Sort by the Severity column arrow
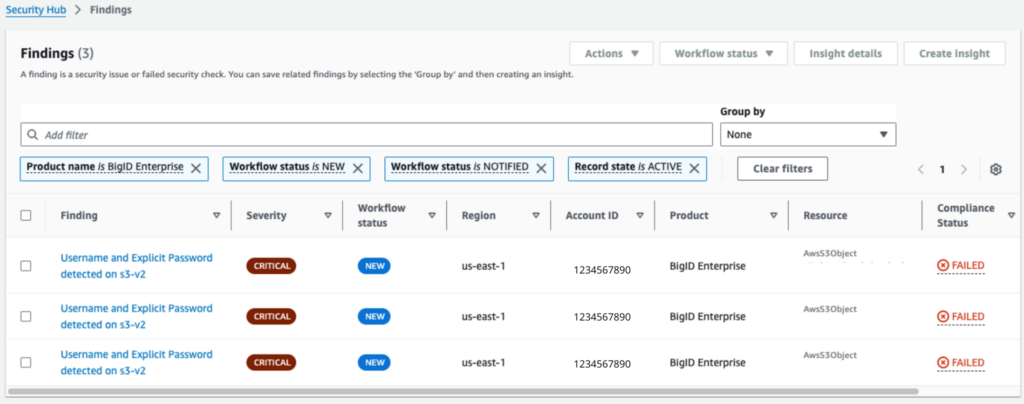1024x404 pixels. 327,215
